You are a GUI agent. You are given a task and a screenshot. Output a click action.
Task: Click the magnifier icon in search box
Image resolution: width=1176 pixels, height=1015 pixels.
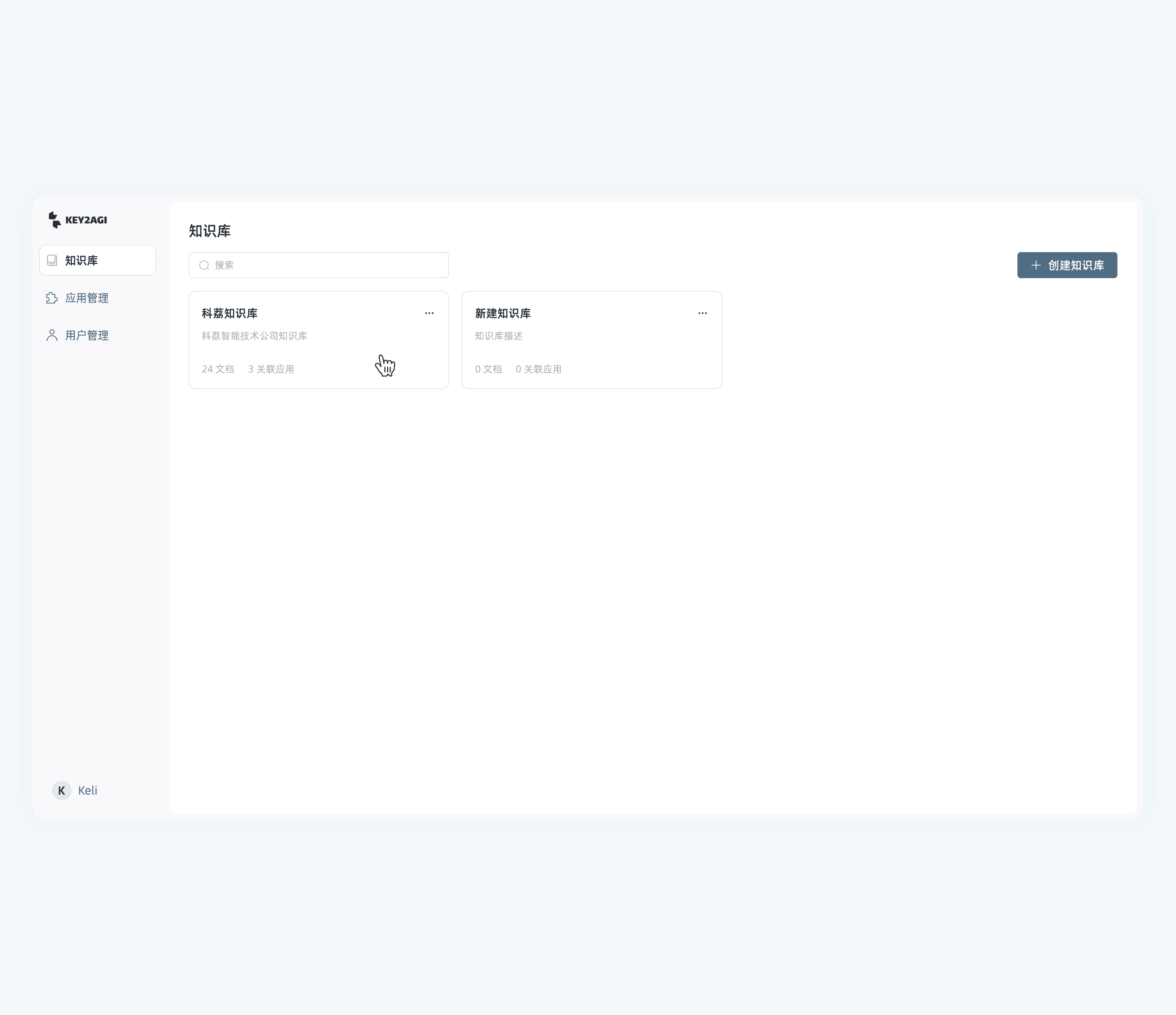(204, 265)
